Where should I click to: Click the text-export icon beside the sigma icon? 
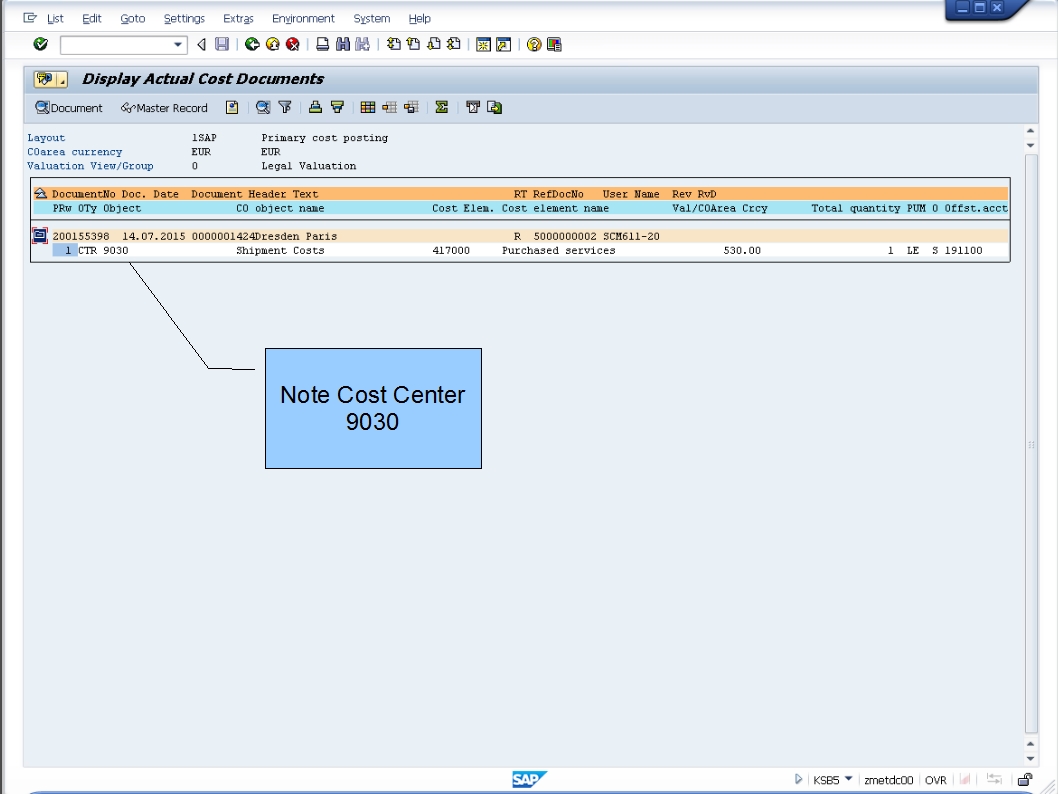473,107
